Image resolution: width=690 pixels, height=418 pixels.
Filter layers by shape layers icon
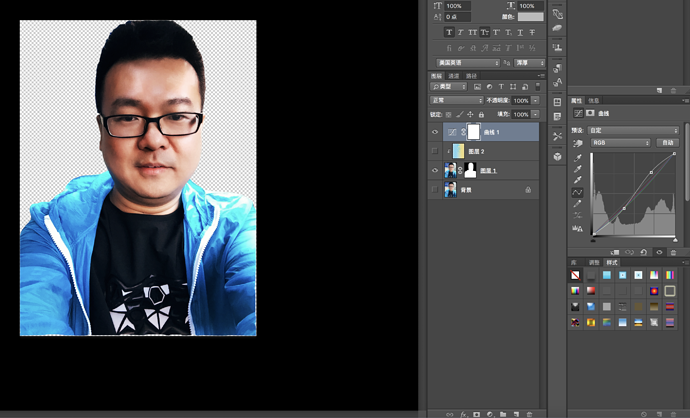tap(513, 87)
